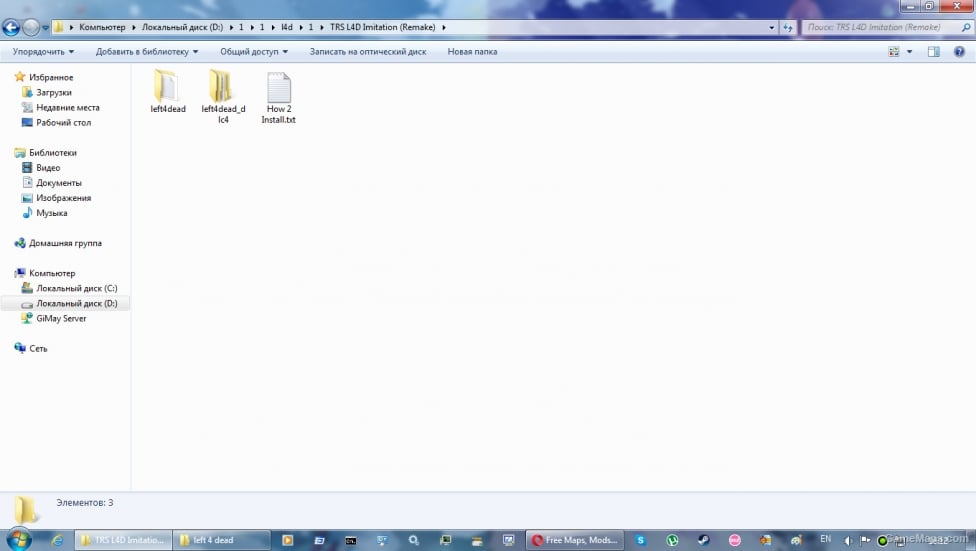Open uTorrent from the taskbar
Image resolution: width=976 pixels, height=551 pixels.
pos(672,540)
